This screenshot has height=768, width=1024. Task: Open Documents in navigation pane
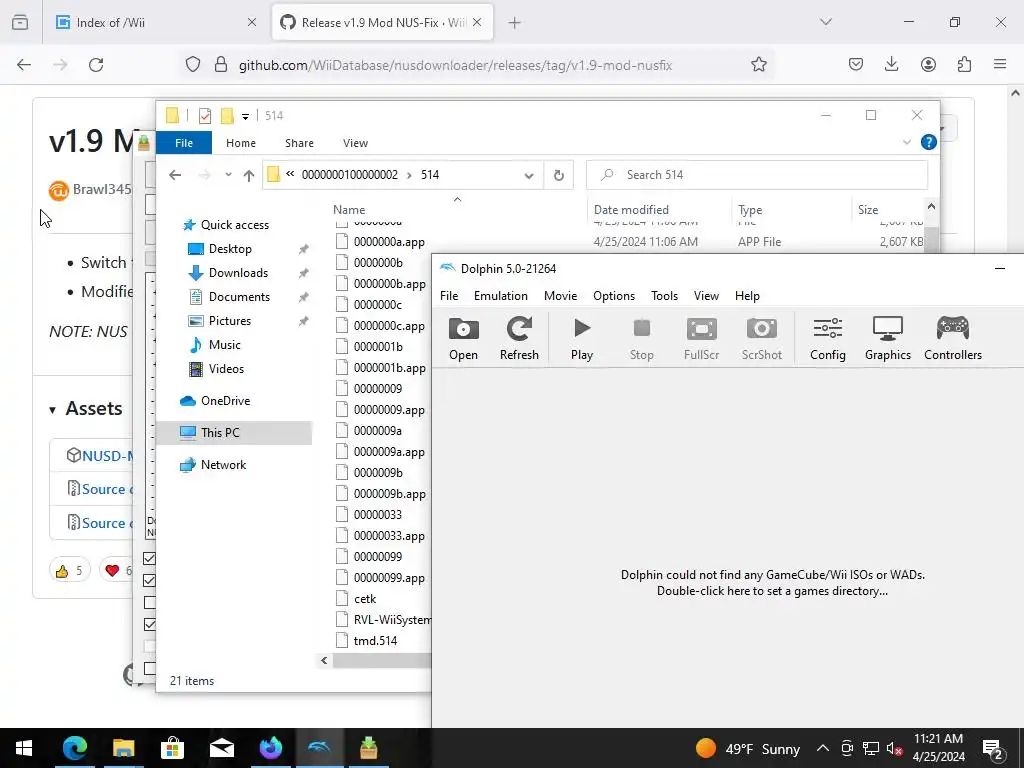click(239, 296)
